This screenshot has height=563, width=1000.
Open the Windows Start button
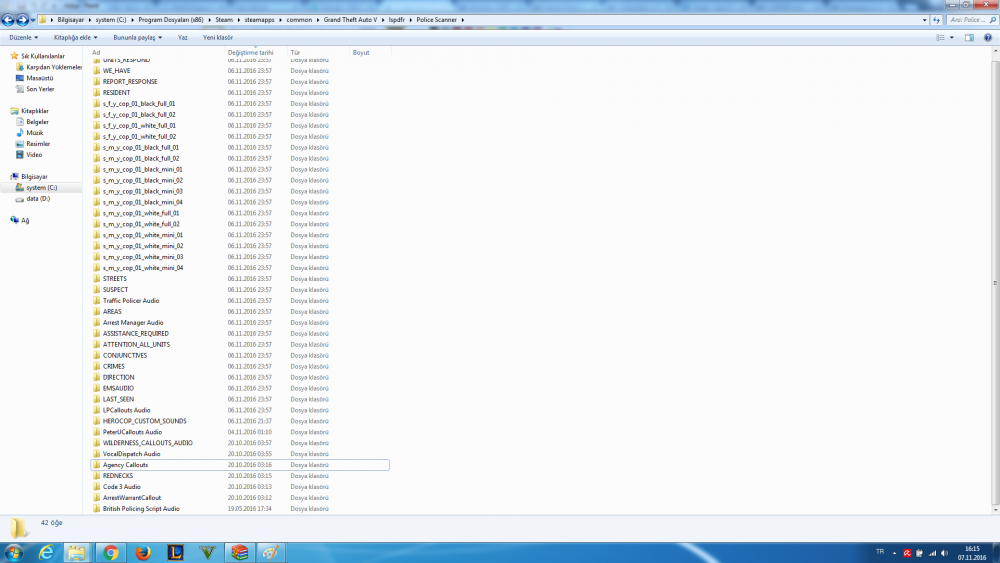coord(13,553)
